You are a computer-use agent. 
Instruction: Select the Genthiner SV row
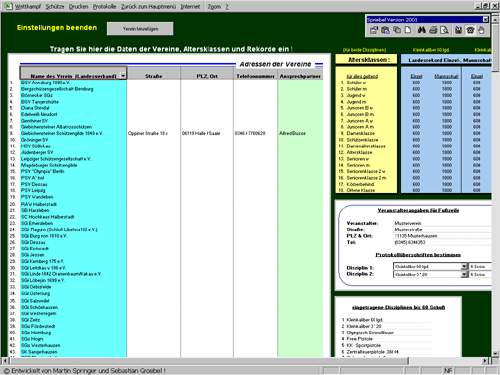point(73,121)
